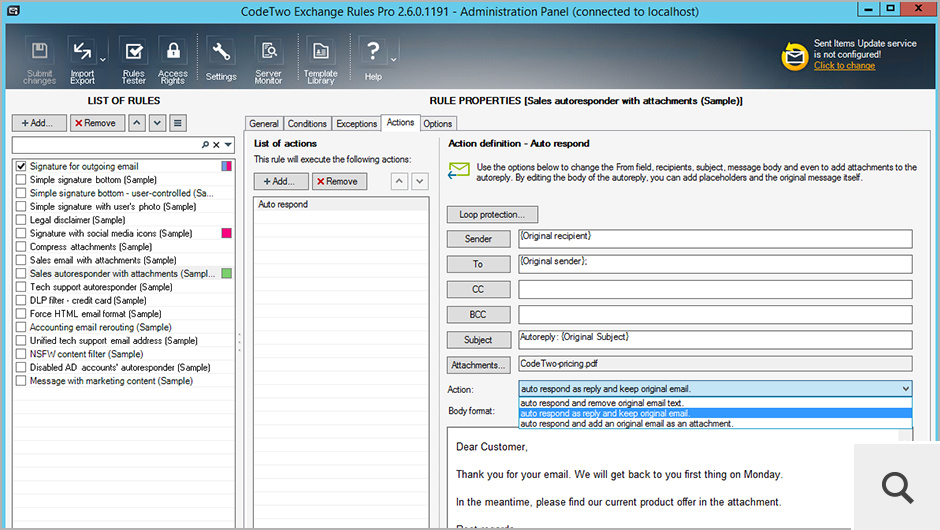Screen dimensions: 940x530
Task: Open the Import Export tool
Action: coord(82,60)
